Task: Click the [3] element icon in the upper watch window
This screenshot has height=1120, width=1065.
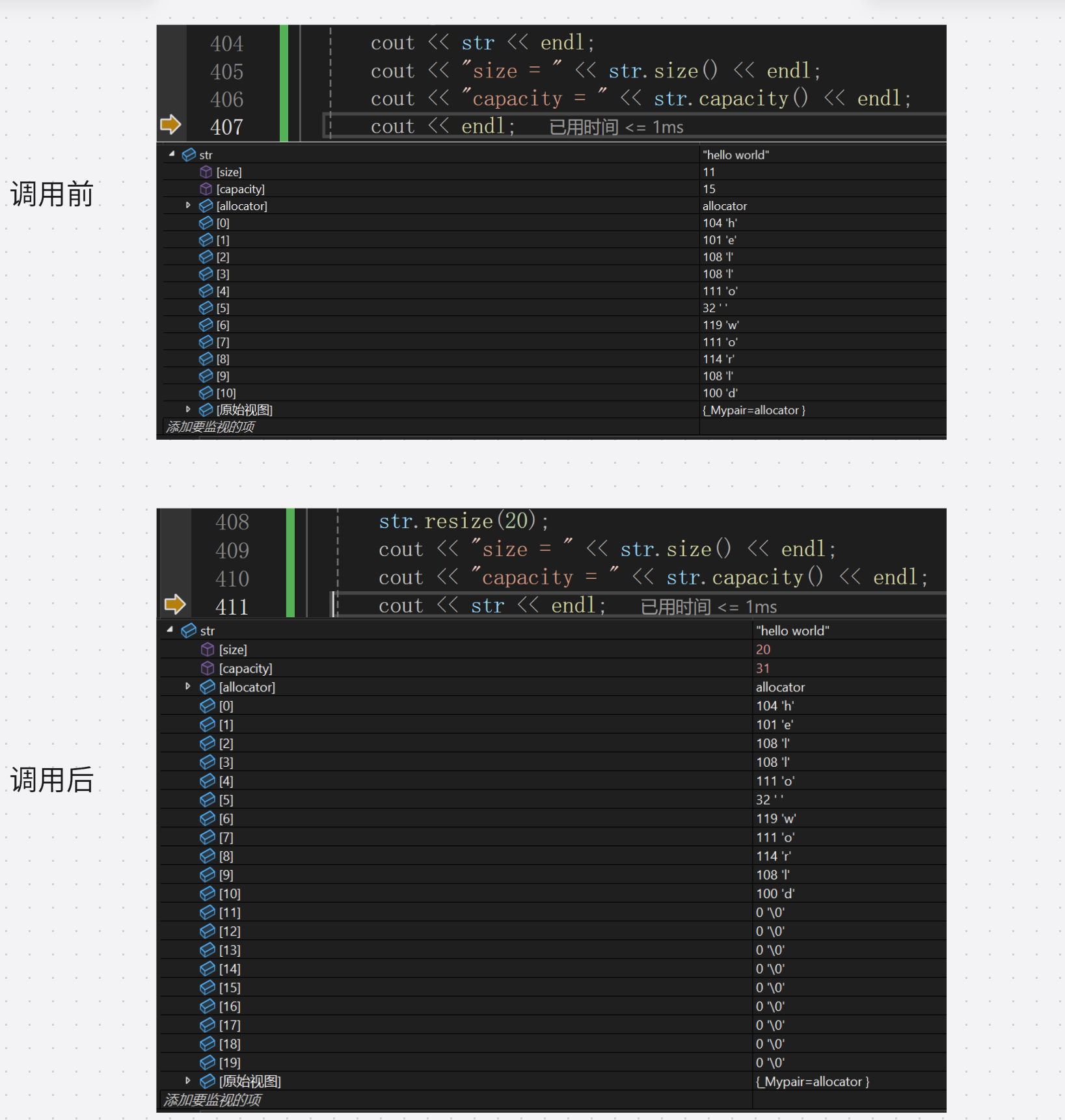Action: [x=206, y=274]
